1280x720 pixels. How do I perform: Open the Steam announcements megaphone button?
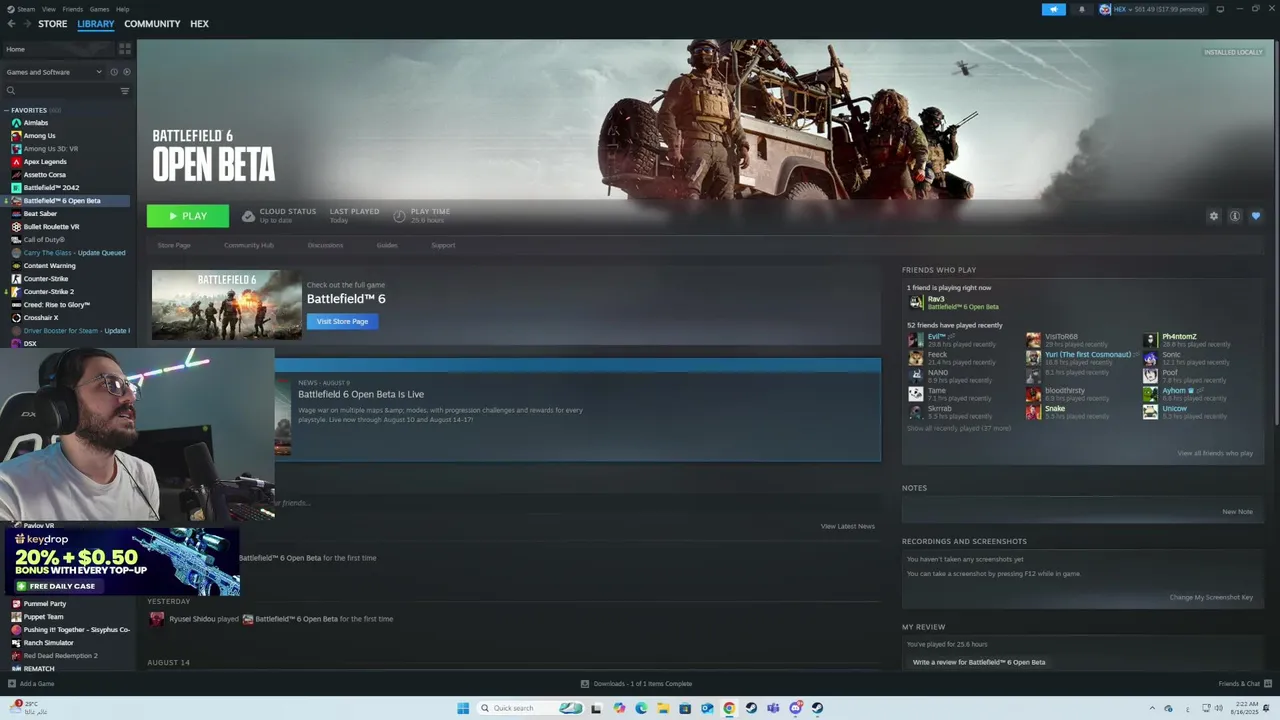(x=1054, y=9)
